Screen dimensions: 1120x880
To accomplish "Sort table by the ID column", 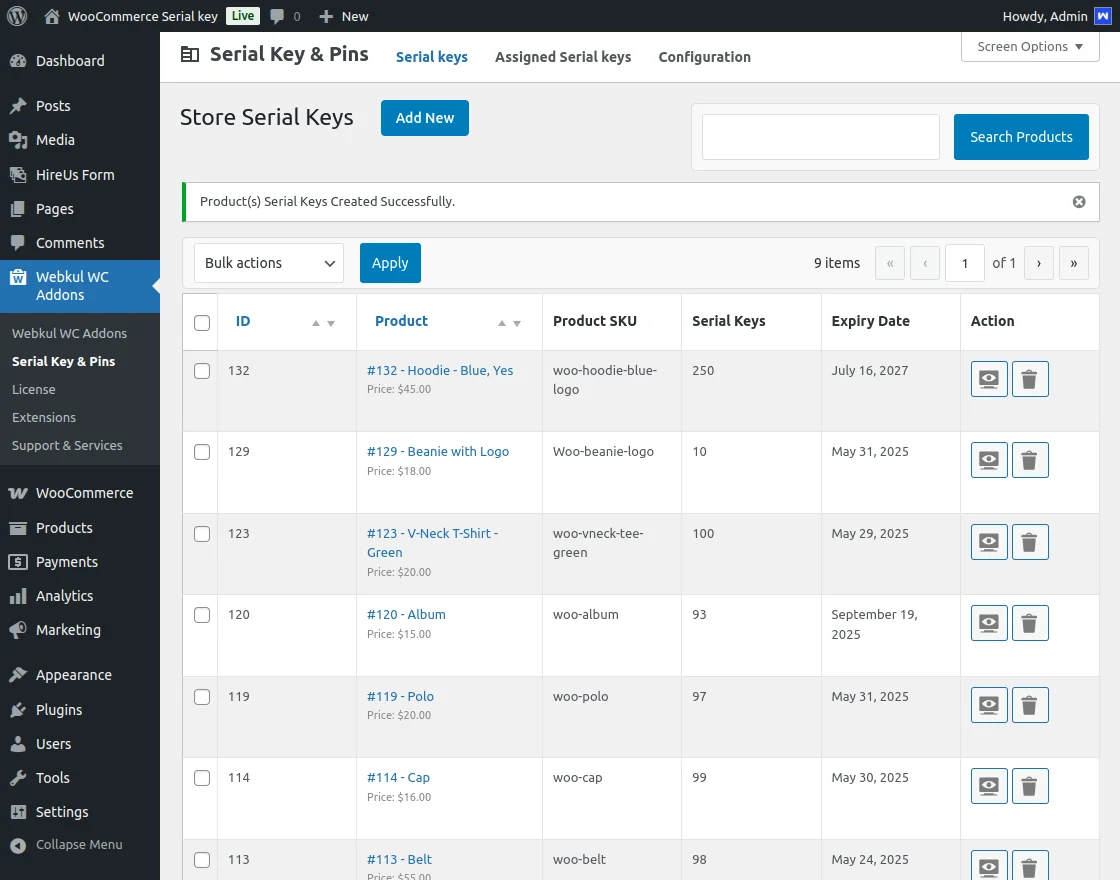I will coord(243,321).
